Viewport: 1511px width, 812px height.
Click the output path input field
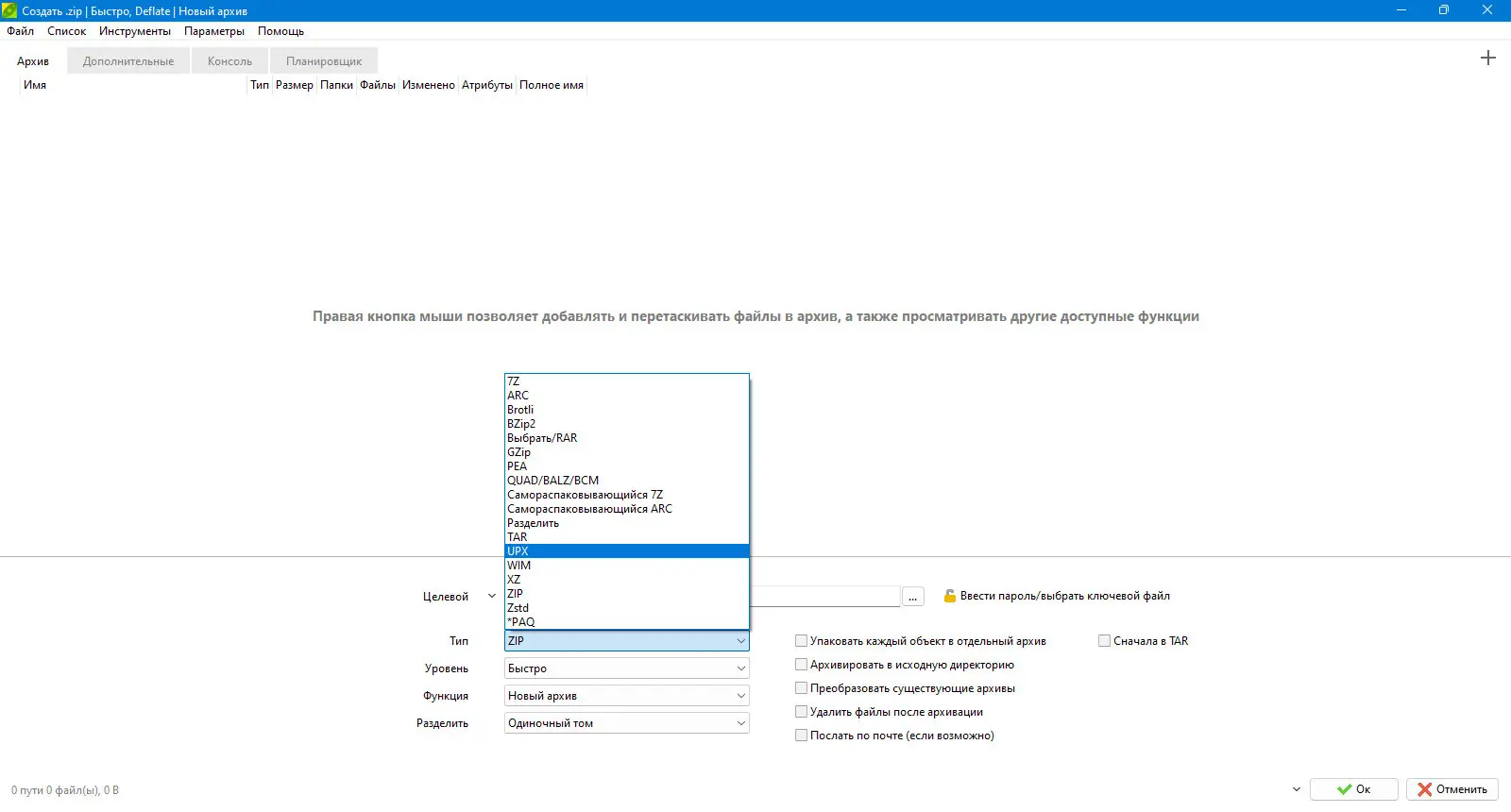point(824,597)
